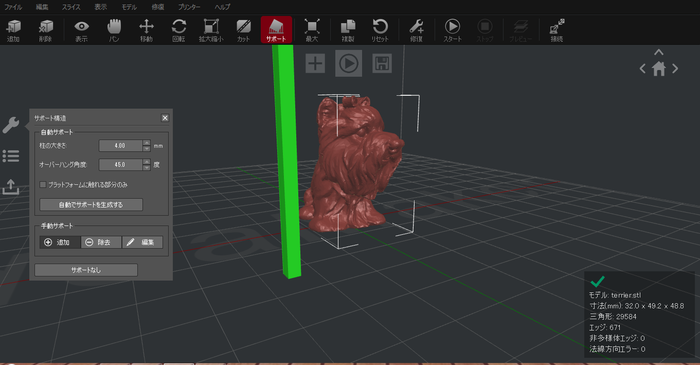Image resolution: width=700 pixels, height=365 pixels.
Task: Click the manual support 編集 button
Action: [x=142, y=242]
